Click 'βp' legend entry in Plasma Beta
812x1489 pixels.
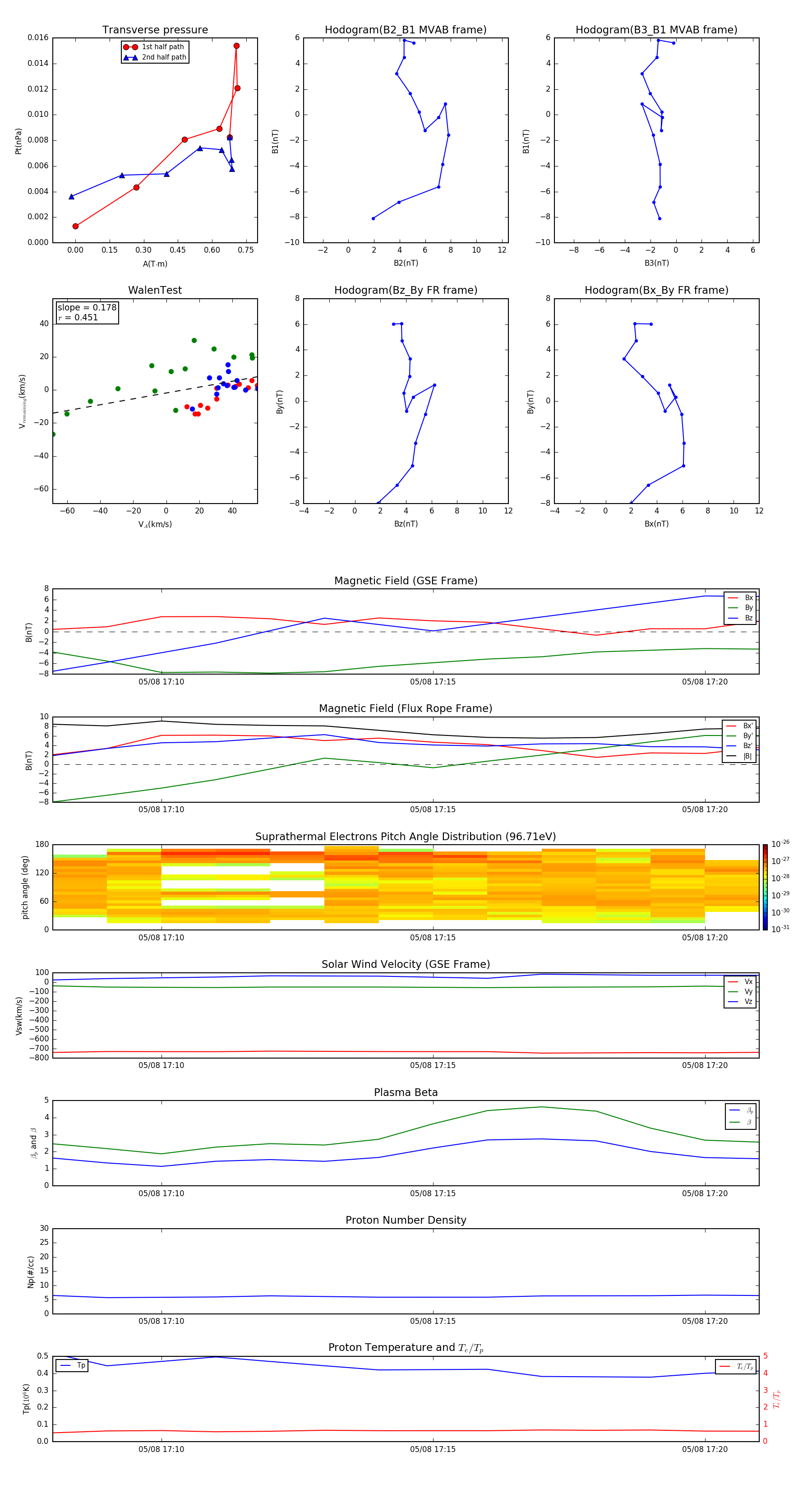point(741,1110)
